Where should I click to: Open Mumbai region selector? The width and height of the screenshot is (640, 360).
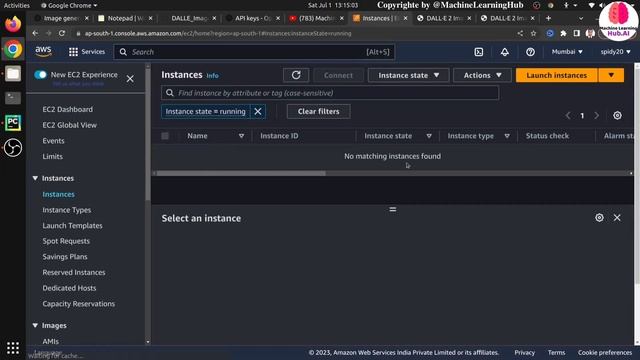(x=567, y=52)
